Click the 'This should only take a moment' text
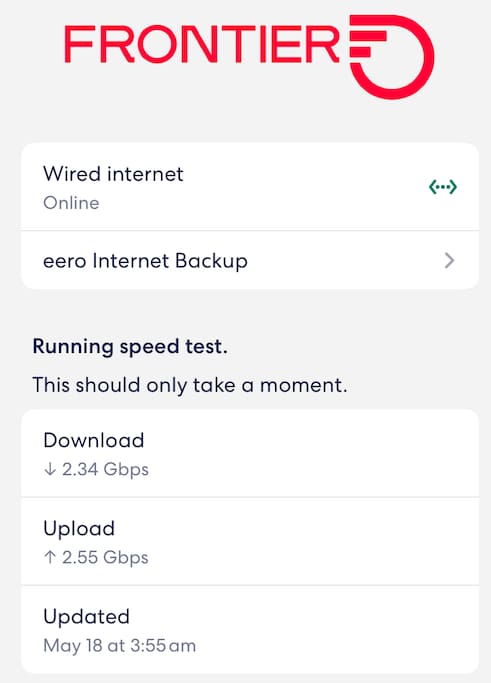The image size is (491, 683). (x=190, y=385)
